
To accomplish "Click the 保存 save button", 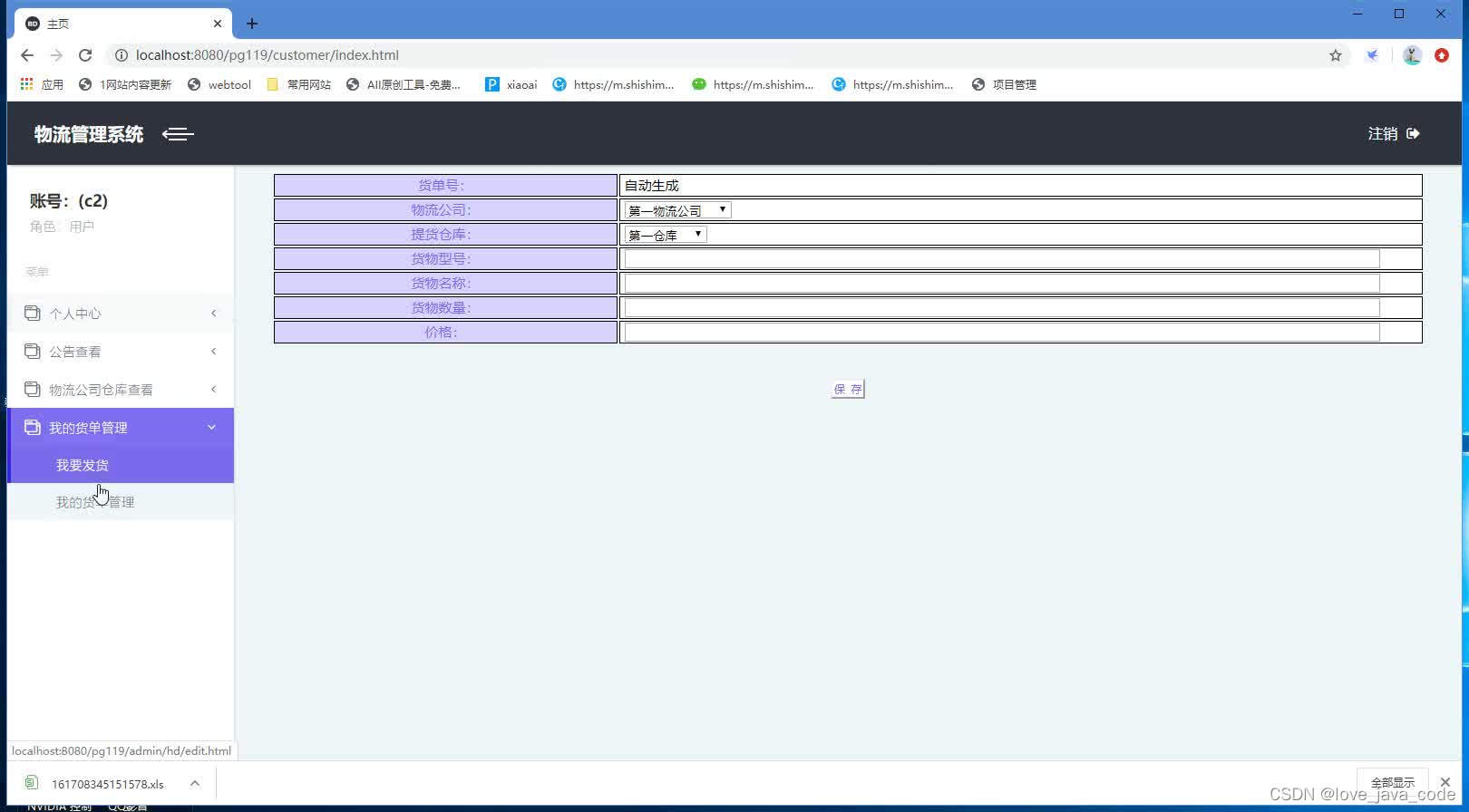I will tap(848, 389).
